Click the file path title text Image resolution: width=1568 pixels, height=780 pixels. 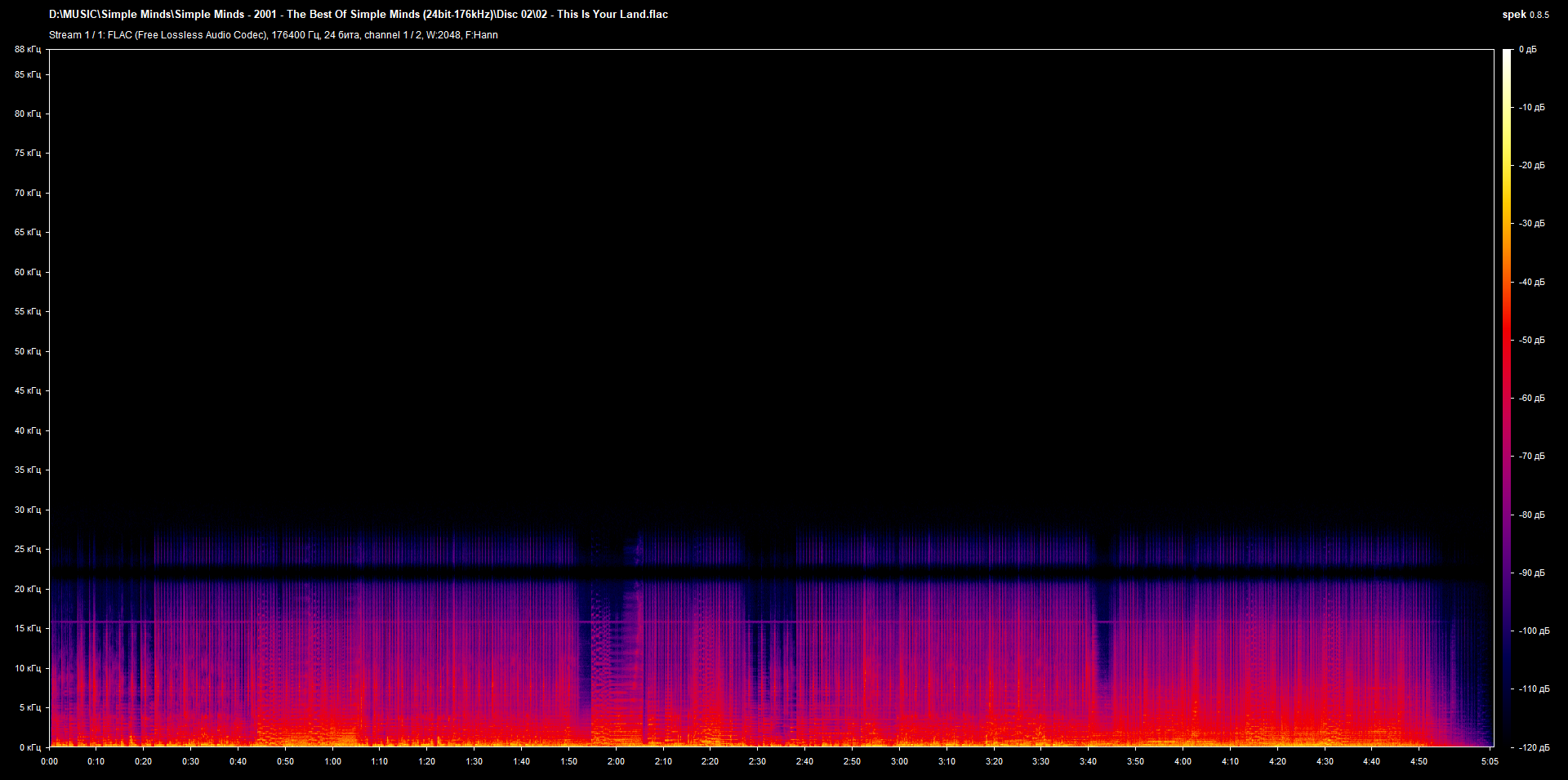[359, 14]
